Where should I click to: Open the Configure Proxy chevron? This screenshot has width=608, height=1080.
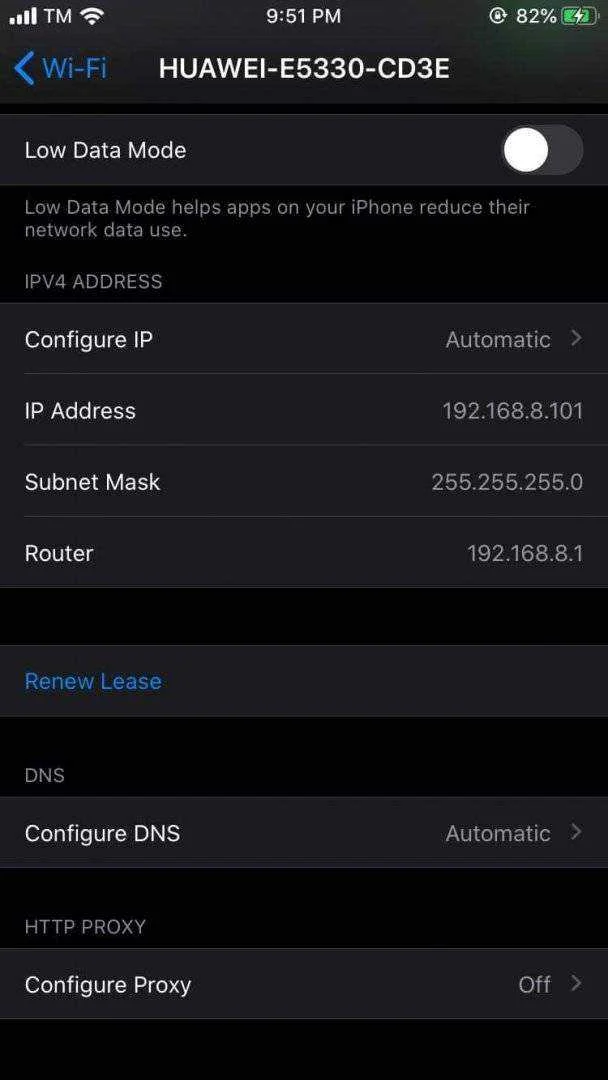point(577,983)
